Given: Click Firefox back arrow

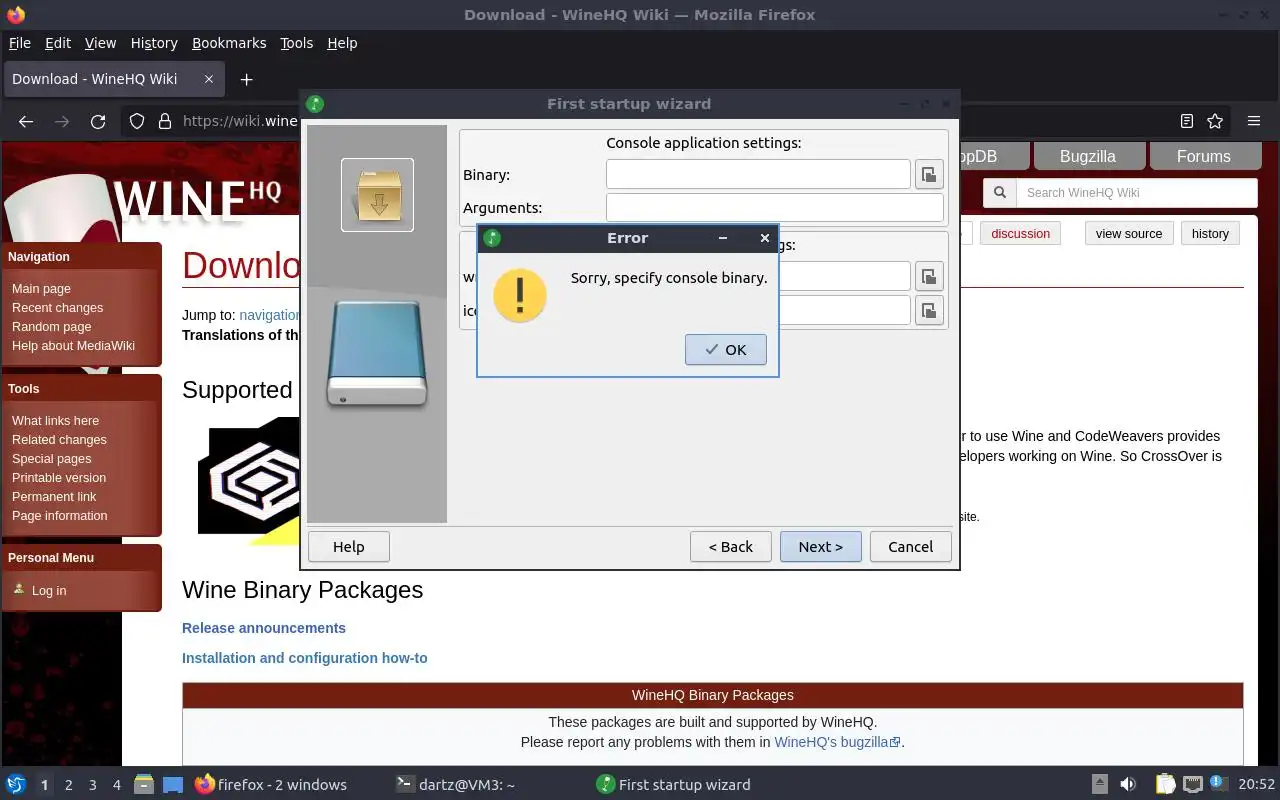Looking at the screenshot, I should pos(26,121).
